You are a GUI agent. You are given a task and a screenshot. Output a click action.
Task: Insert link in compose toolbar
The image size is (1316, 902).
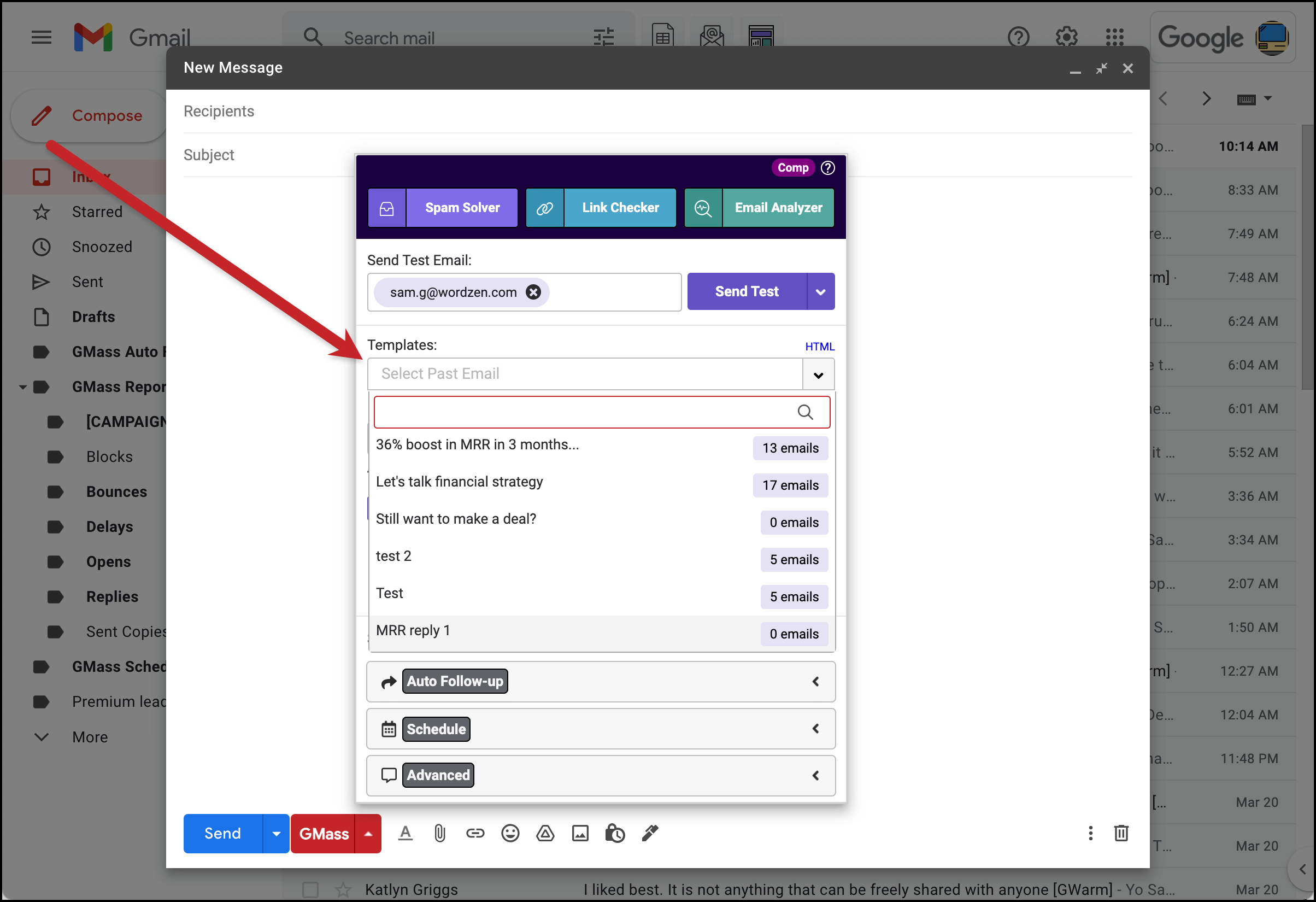[475, 834]
